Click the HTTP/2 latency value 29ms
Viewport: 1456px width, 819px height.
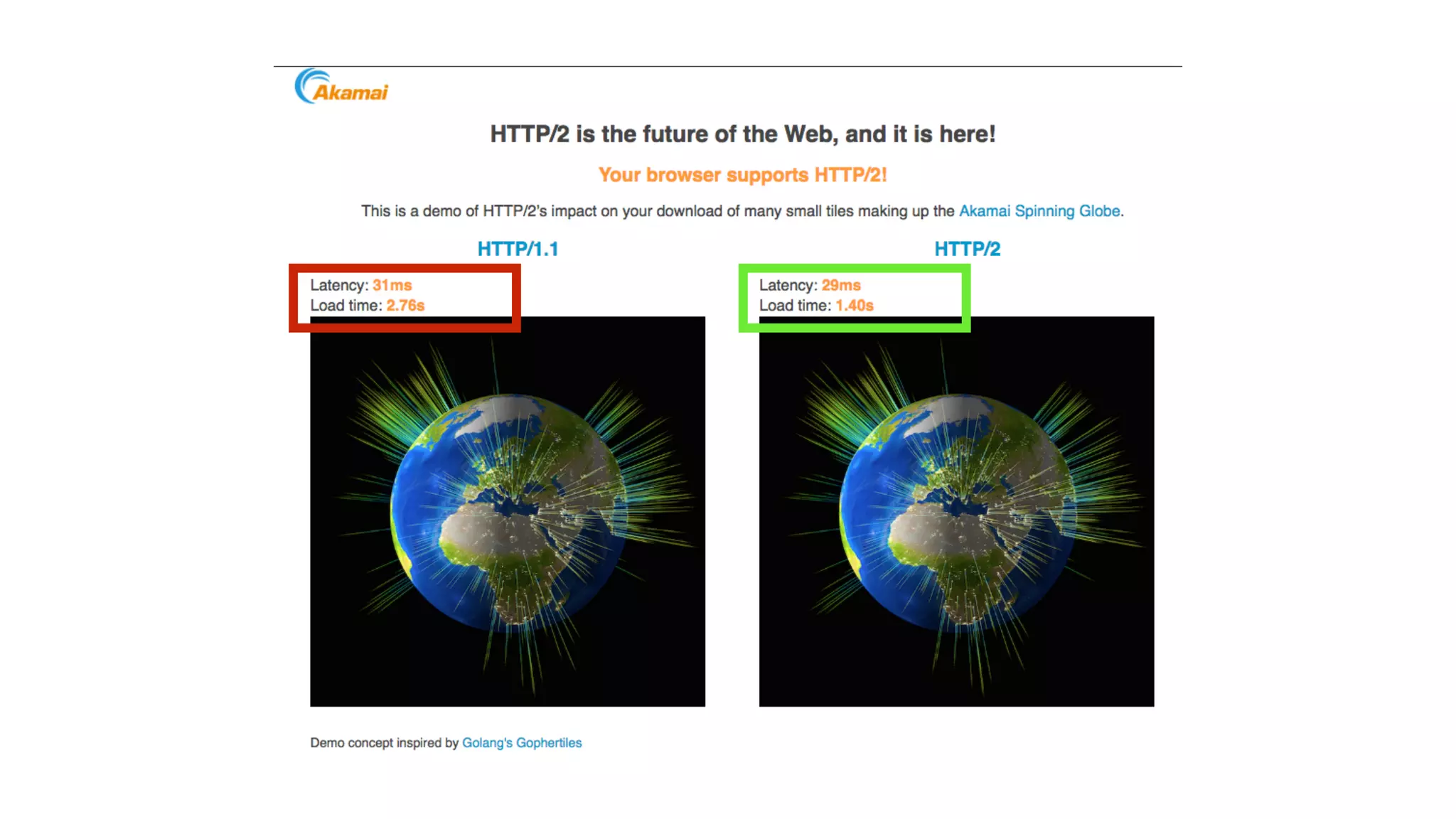pyautogui.click(x=841, y=285)
